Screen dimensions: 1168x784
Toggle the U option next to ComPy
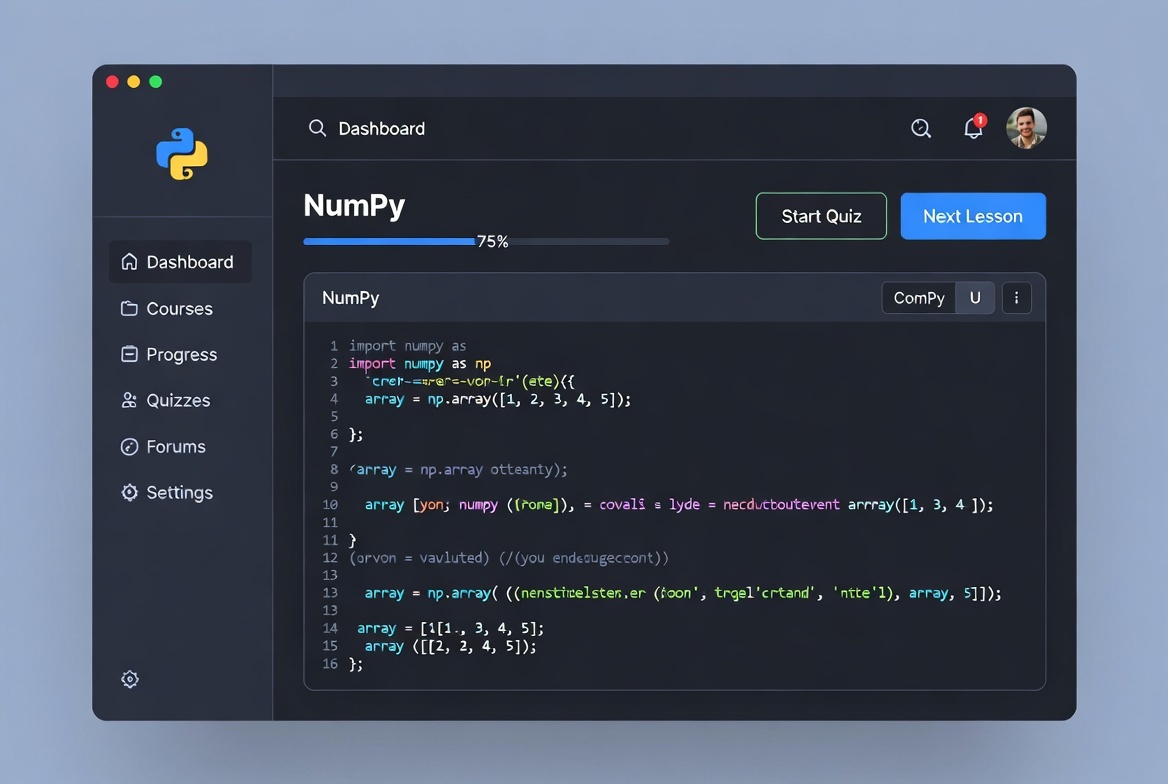975,297
